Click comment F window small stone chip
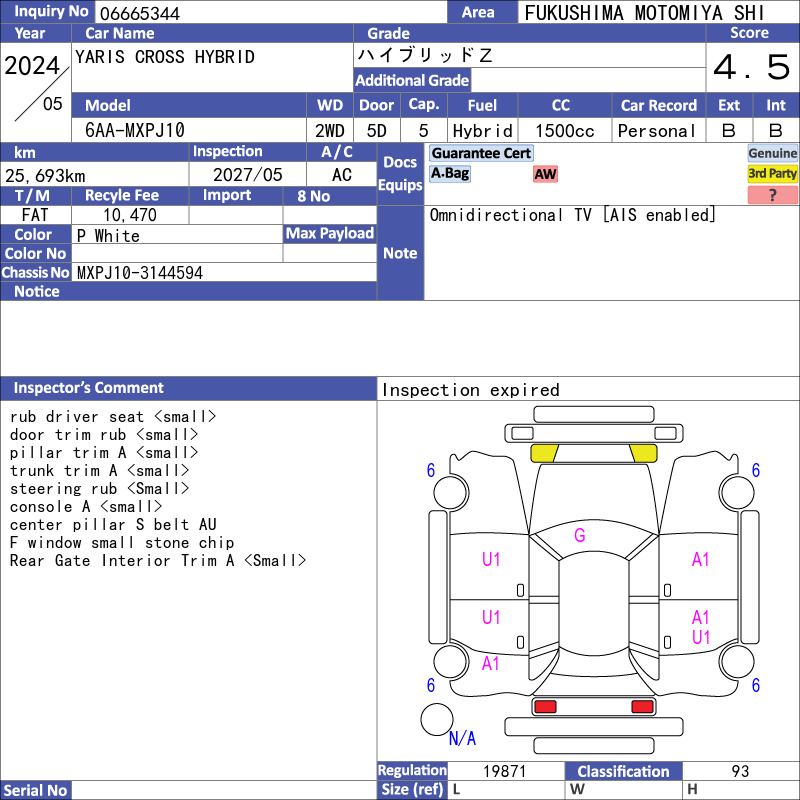Screen dimensions: 800x800 122,542
